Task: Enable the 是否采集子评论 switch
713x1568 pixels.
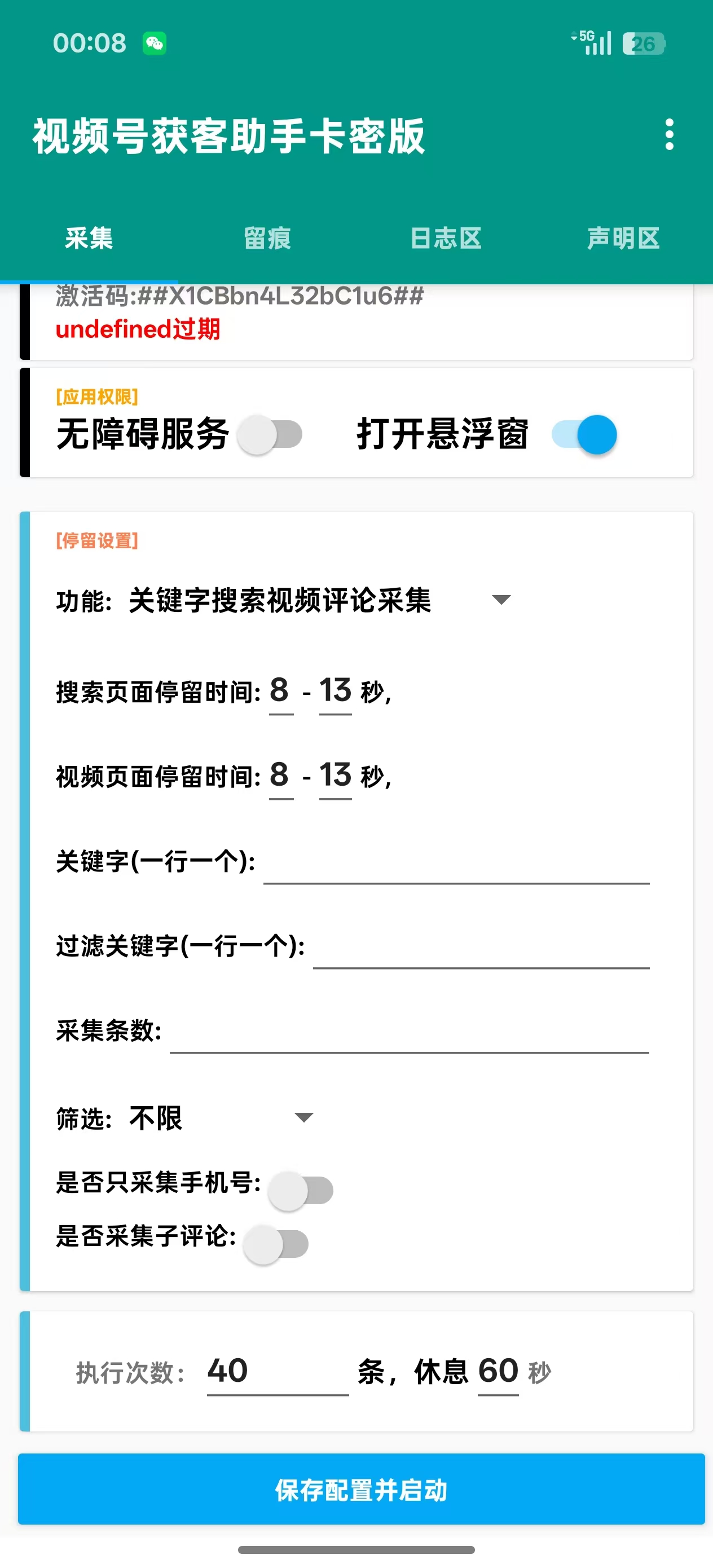Action: 276,1244
